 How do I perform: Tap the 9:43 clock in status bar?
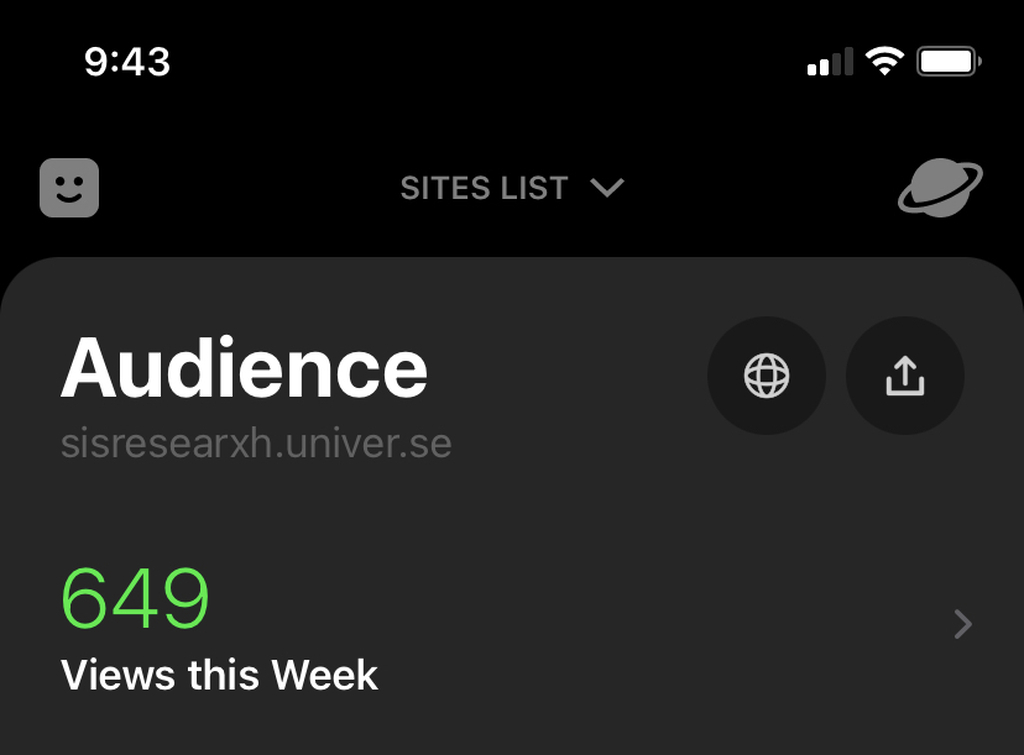(x=127, y=62)
